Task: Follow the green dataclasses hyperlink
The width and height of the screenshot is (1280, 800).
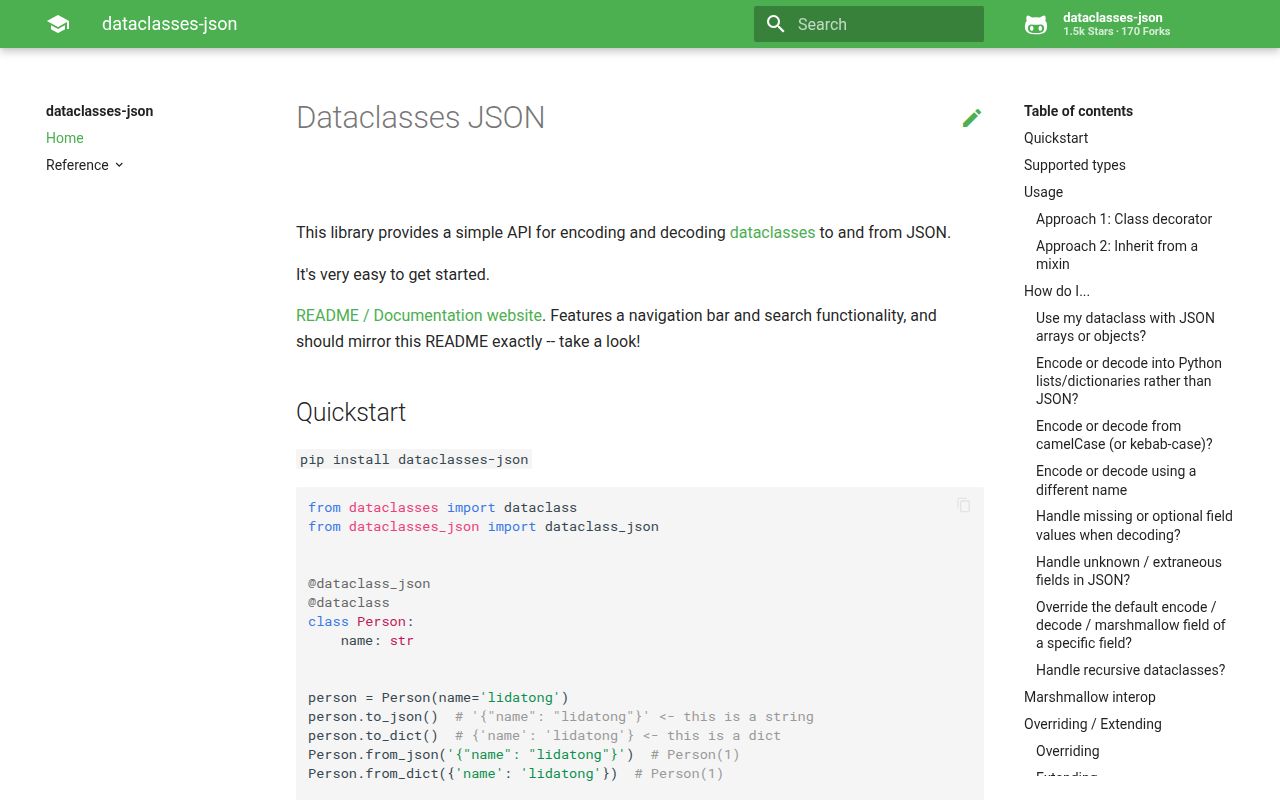Action: (x=772, y=232)
